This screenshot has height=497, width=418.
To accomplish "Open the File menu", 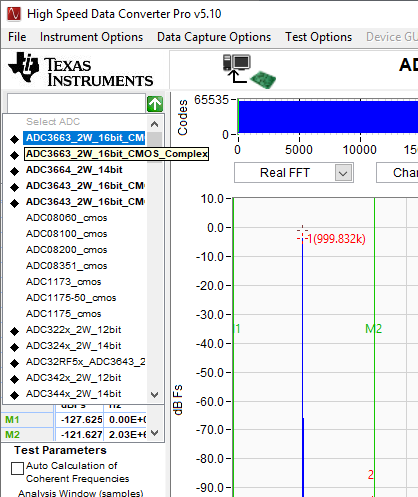I will pos(17,37).
